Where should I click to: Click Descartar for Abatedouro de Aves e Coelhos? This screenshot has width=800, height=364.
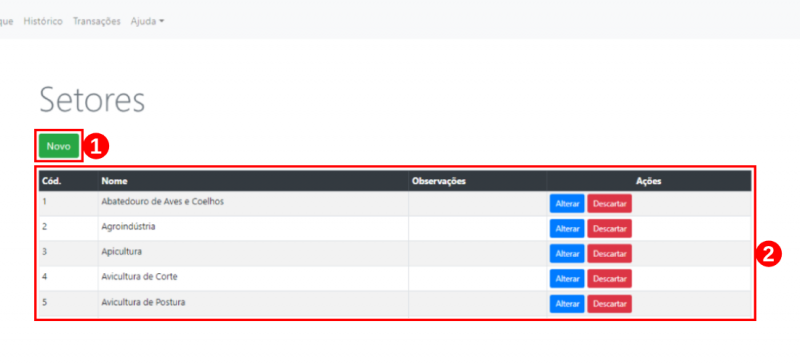click(x=609, y=204)
